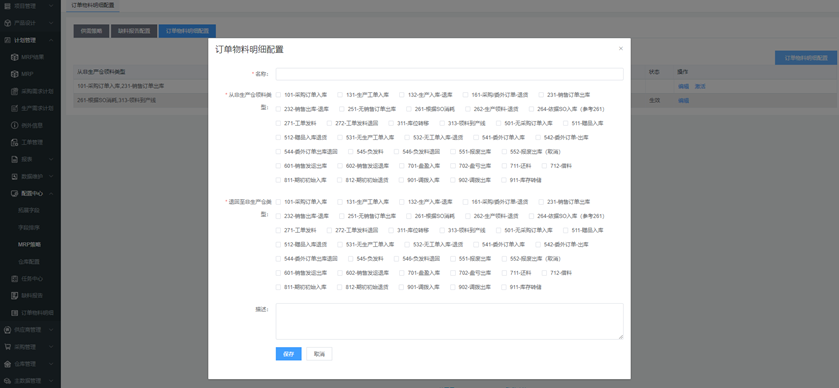Expand the 供应商管理 menu chevron
The image size is (839, 388).
tap(50, 330)
